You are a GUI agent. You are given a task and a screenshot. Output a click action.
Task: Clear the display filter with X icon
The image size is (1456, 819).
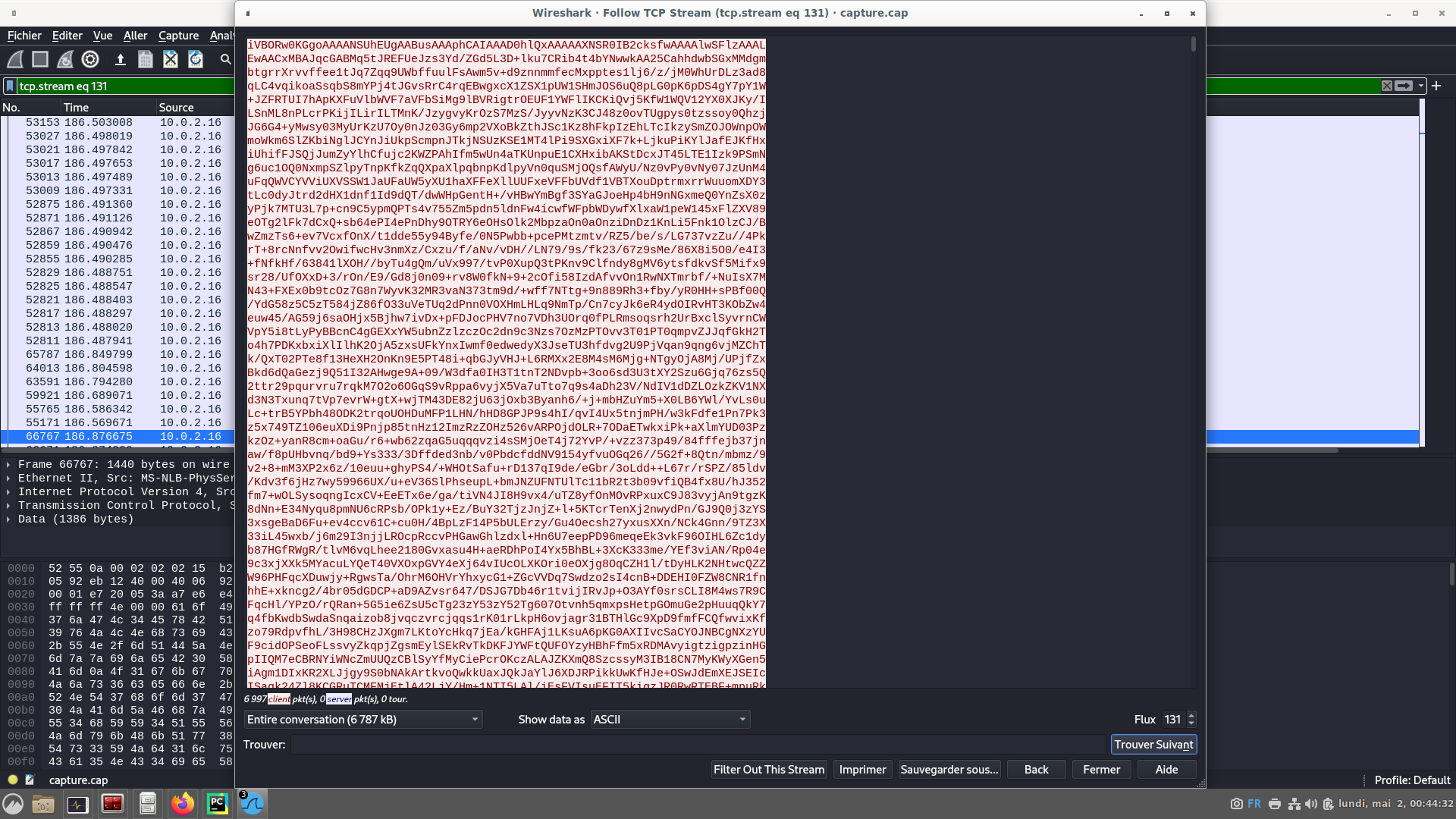(x=1387, y=86)
